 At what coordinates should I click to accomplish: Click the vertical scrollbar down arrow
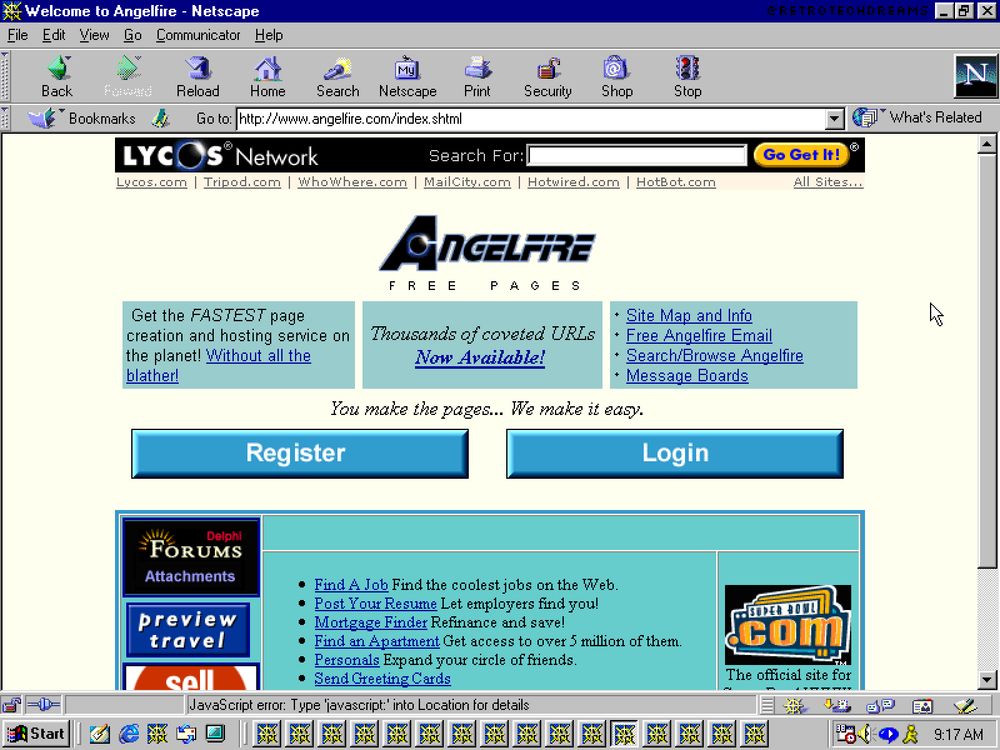coord(987,680)
